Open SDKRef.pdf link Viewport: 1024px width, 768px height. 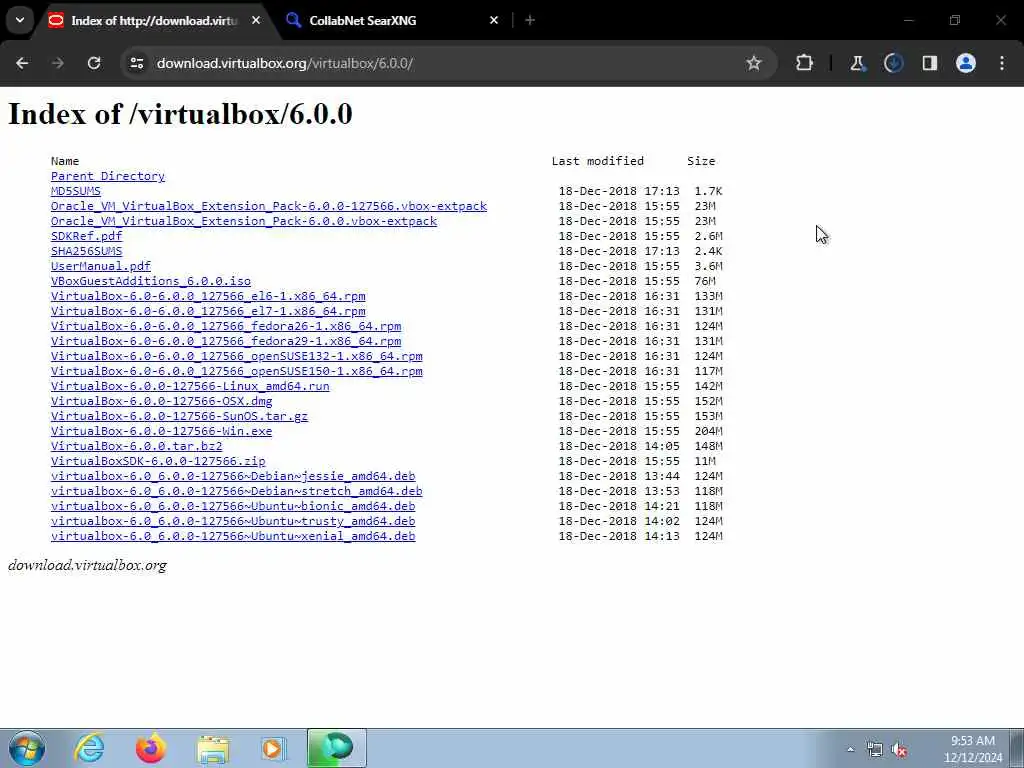[86, 236]
